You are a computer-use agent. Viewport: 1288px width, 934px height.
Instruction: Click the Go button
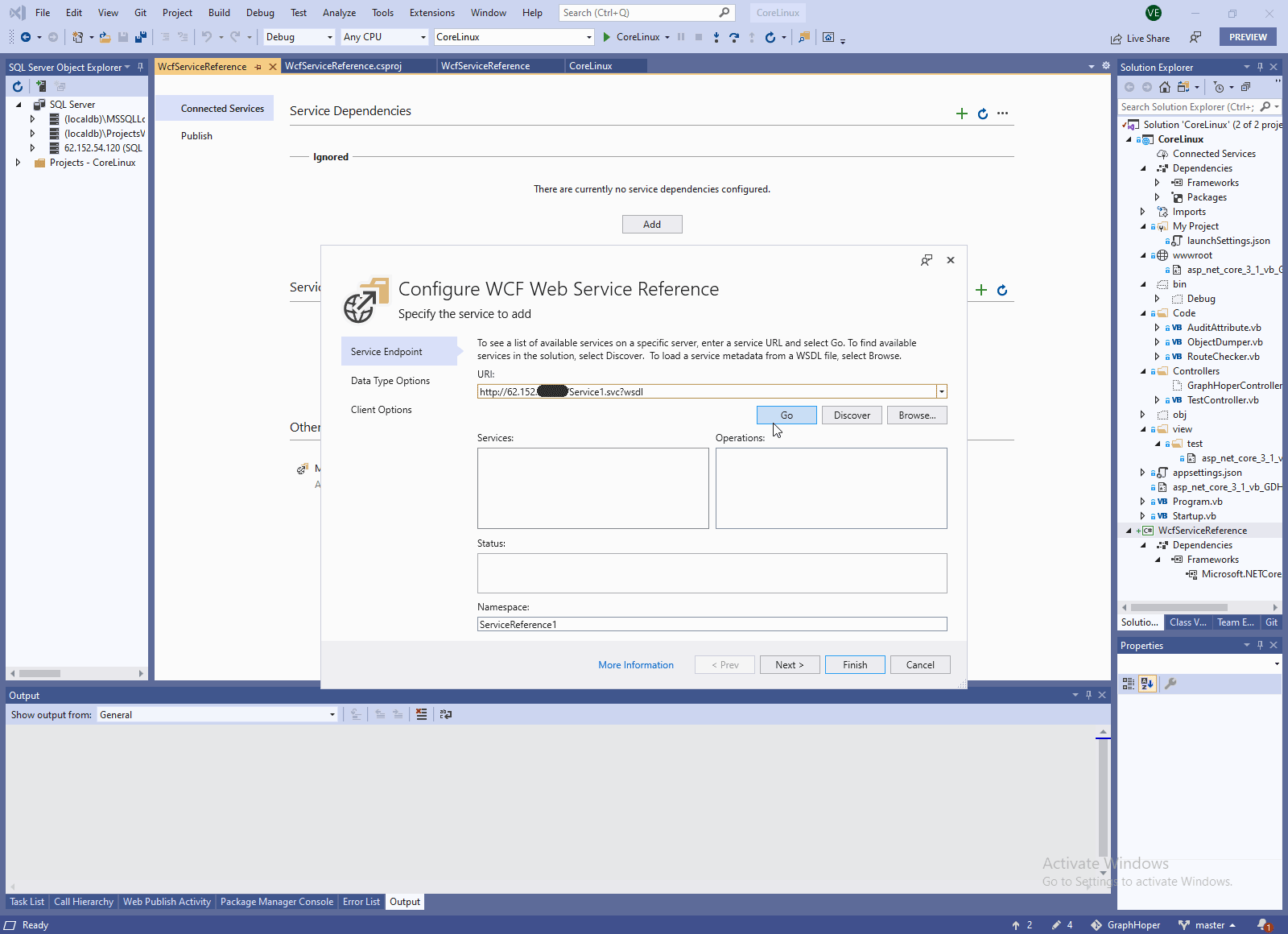(786, 415)
